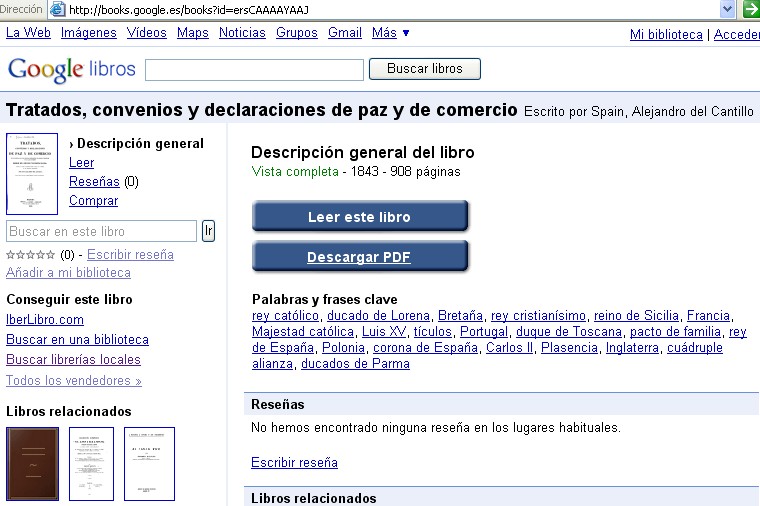This screenshot has height=506, width=760.
Task: Click keyword duque de Toscana
Action: pyautogui.click(x=569, y=332)
